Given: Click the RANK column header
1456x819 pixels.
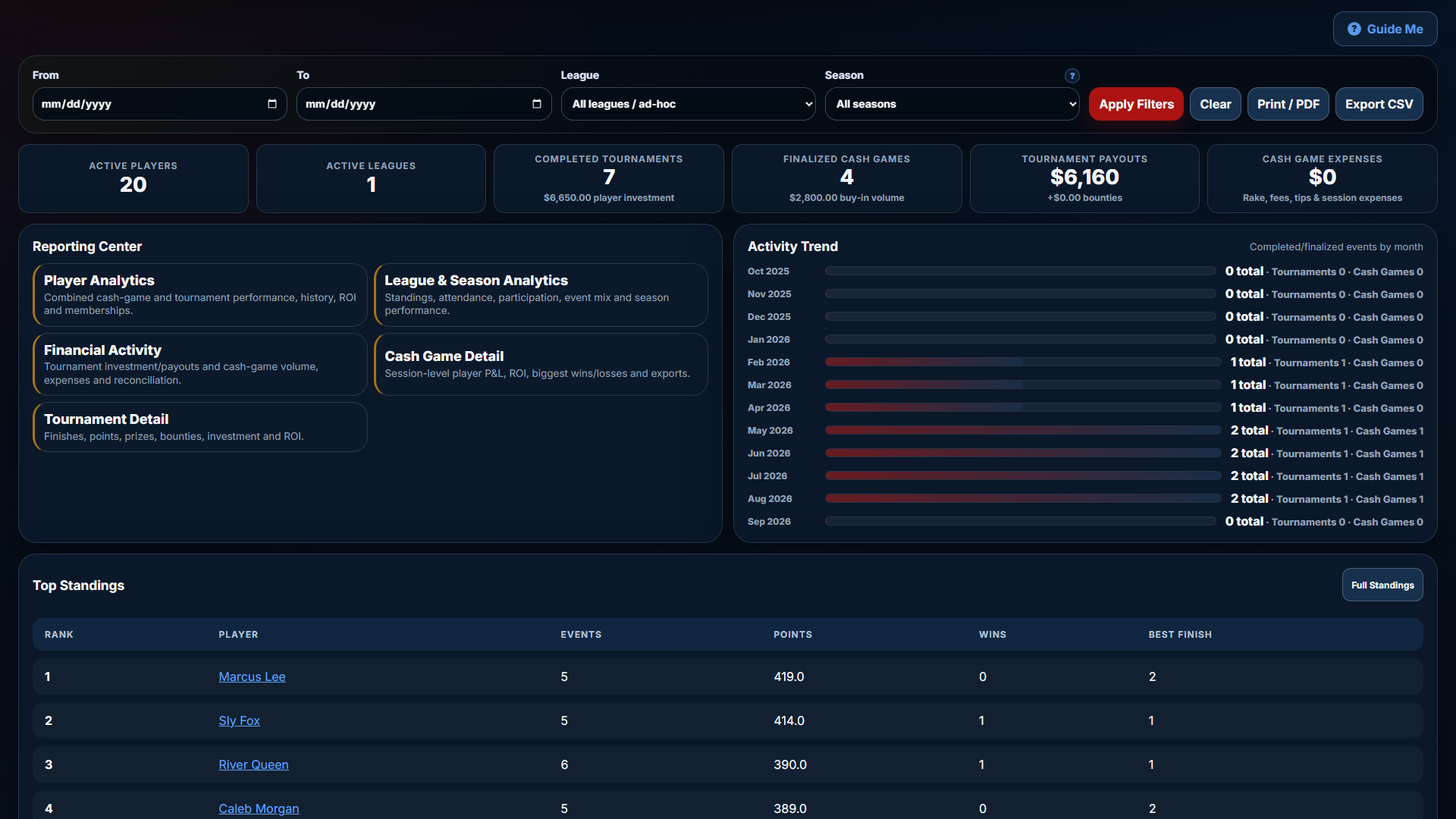Looking at the screenshot, I should 59,635.
